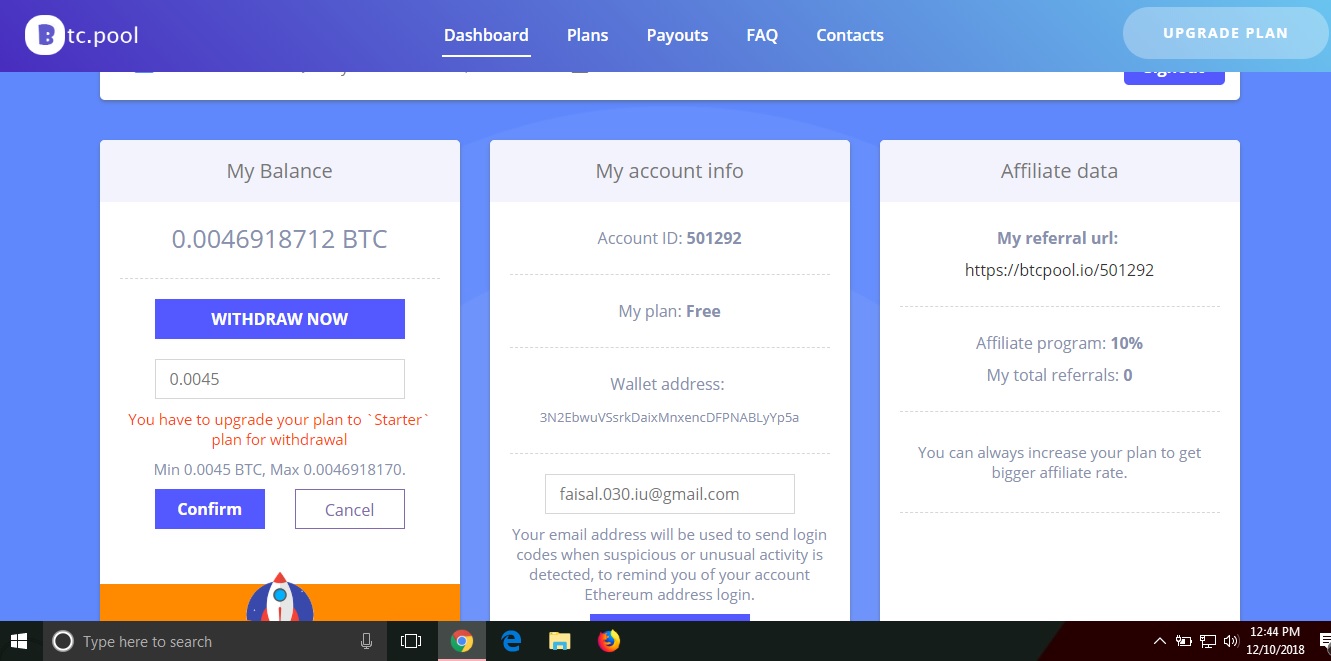Open Task View from the taskbar

410,642
